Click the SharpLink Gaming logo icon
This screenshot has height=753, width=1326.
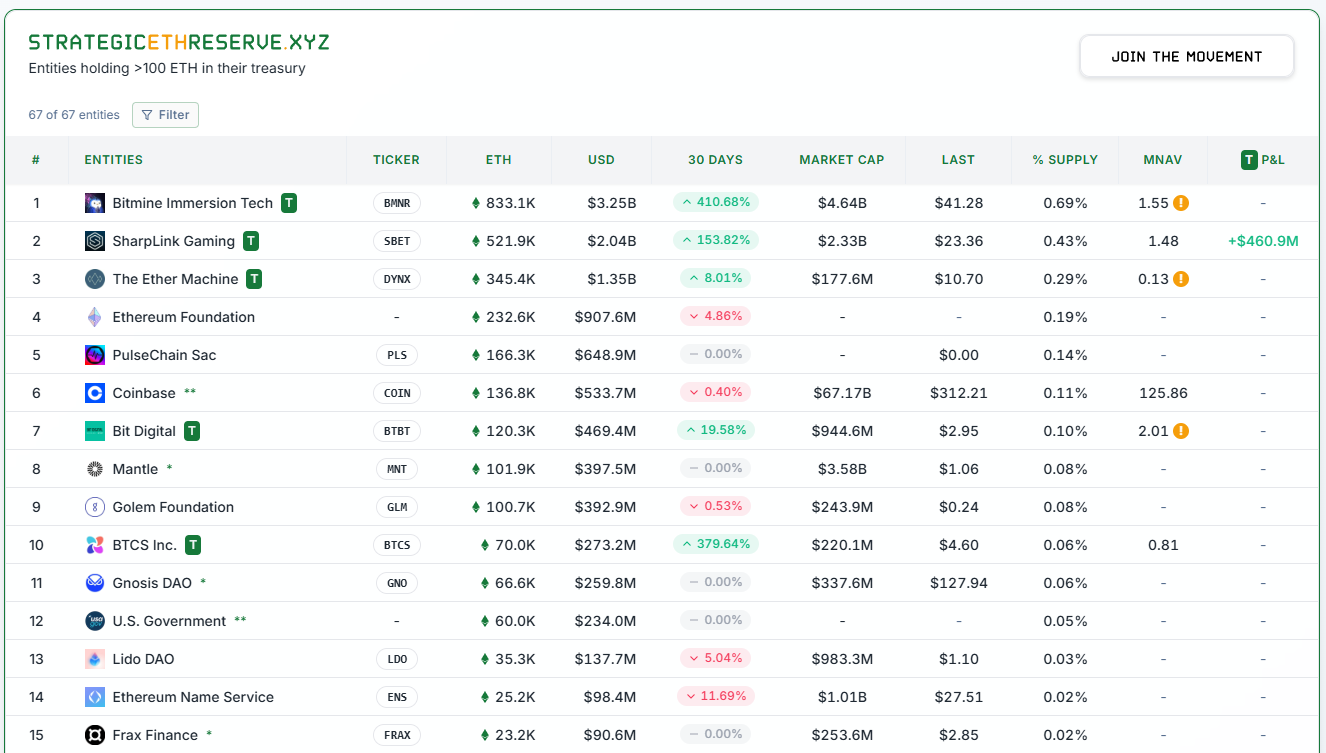95,241
